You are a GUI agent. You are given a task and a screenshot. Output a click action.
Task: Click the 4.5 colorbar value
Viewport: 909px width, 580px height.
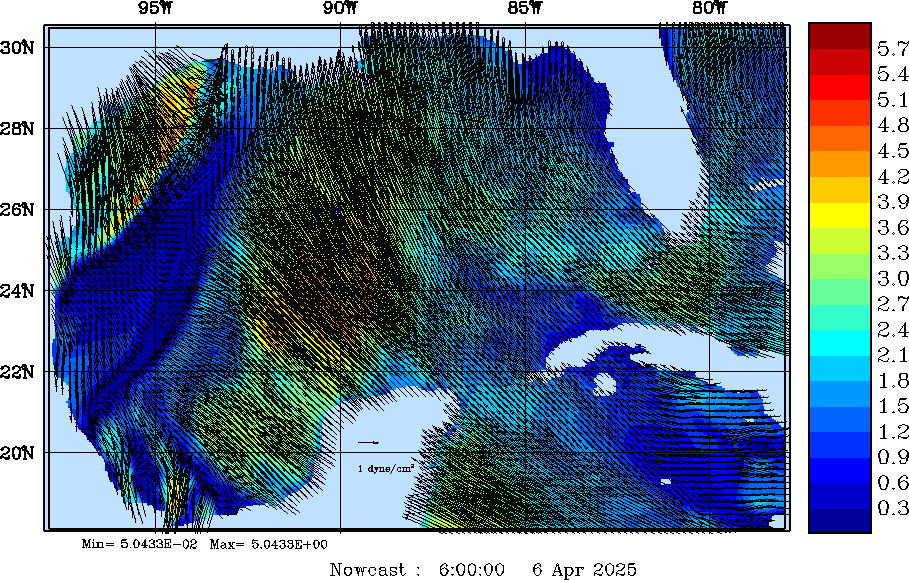(x=893, y=151)
